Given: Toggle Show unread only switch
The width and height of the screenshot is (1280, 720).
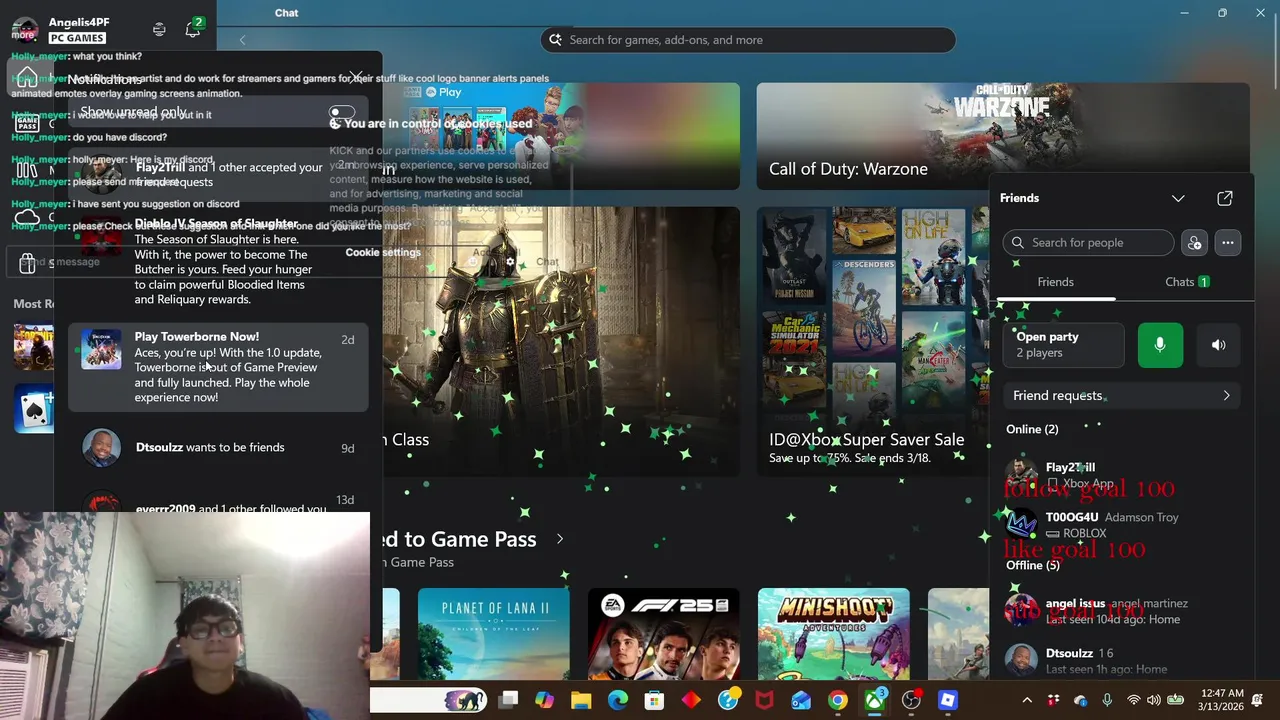Looking at the screenshot, I should (342, 113).
